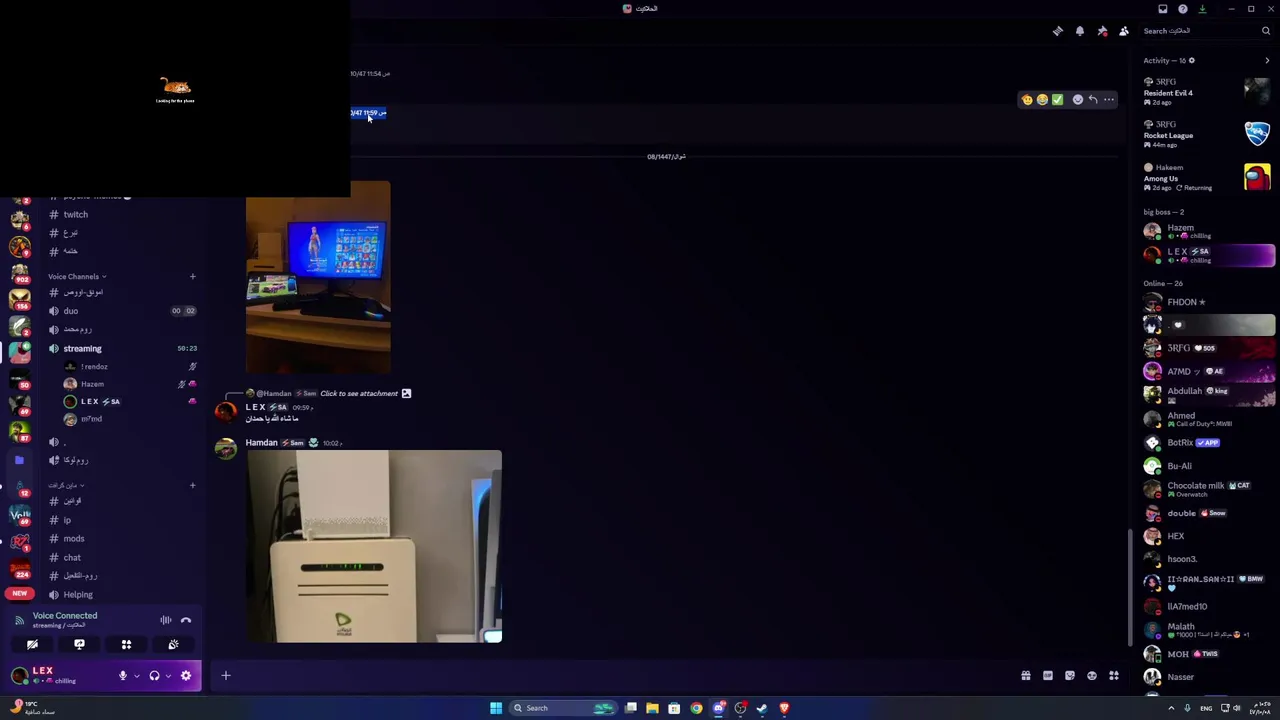This screenshot has width=1280, height=720.
Task: Collapse the Voice Channels category
Action: pyautogui.click(x=77, y=277)
